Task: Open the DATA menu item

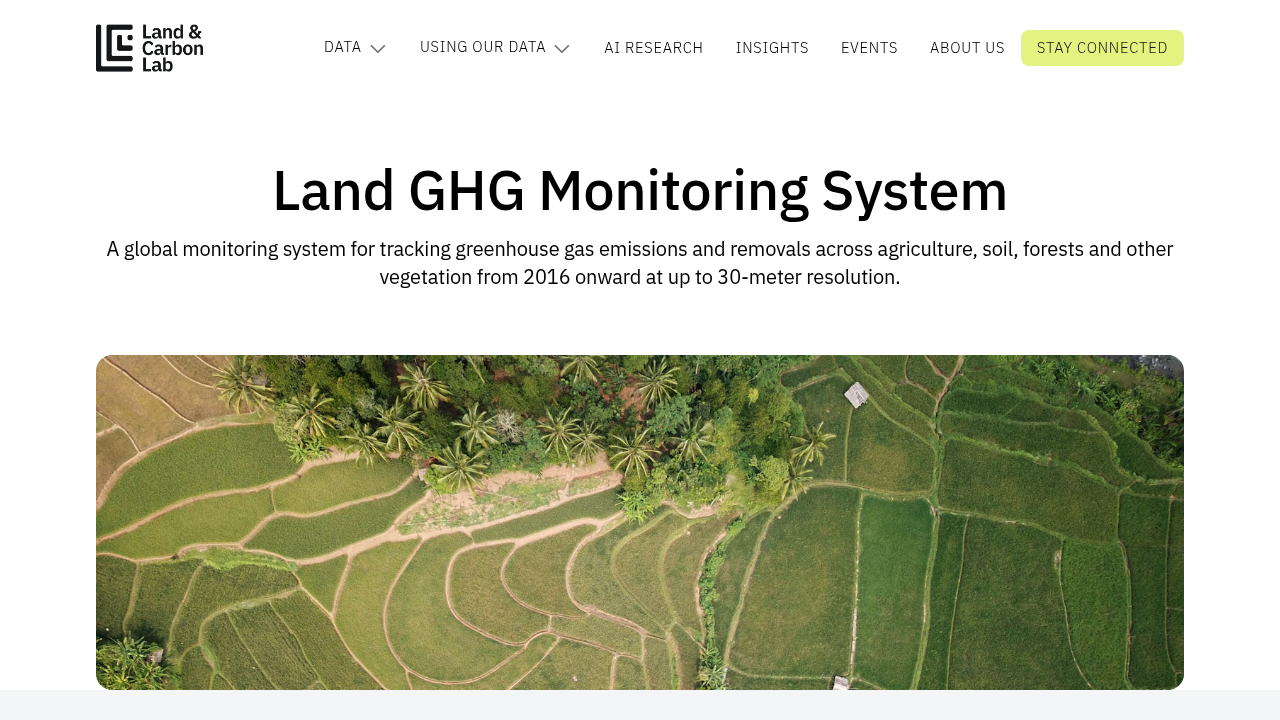Action: point(343,47)
